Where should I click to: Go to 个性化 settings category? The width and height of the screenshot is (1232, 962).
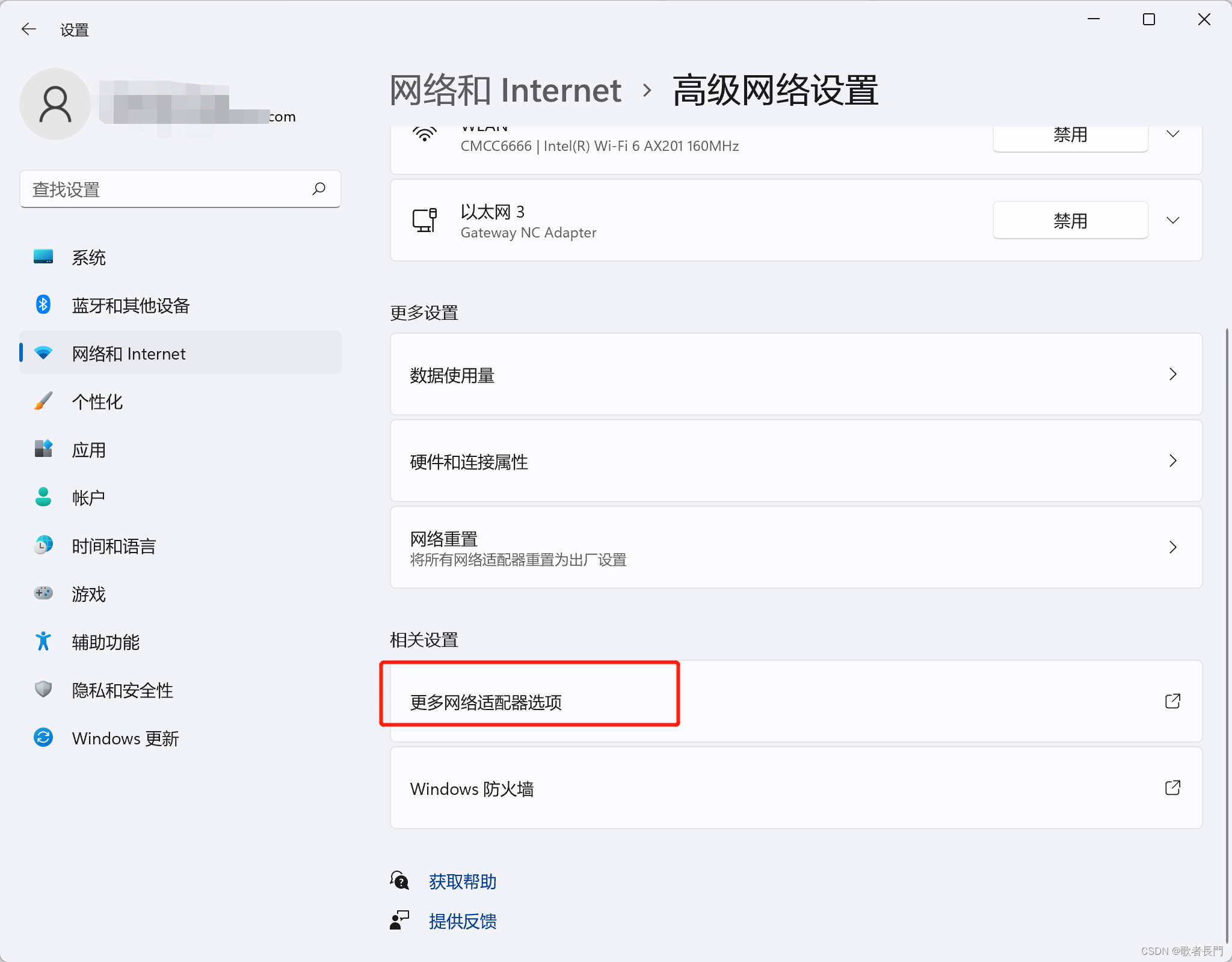97,402
